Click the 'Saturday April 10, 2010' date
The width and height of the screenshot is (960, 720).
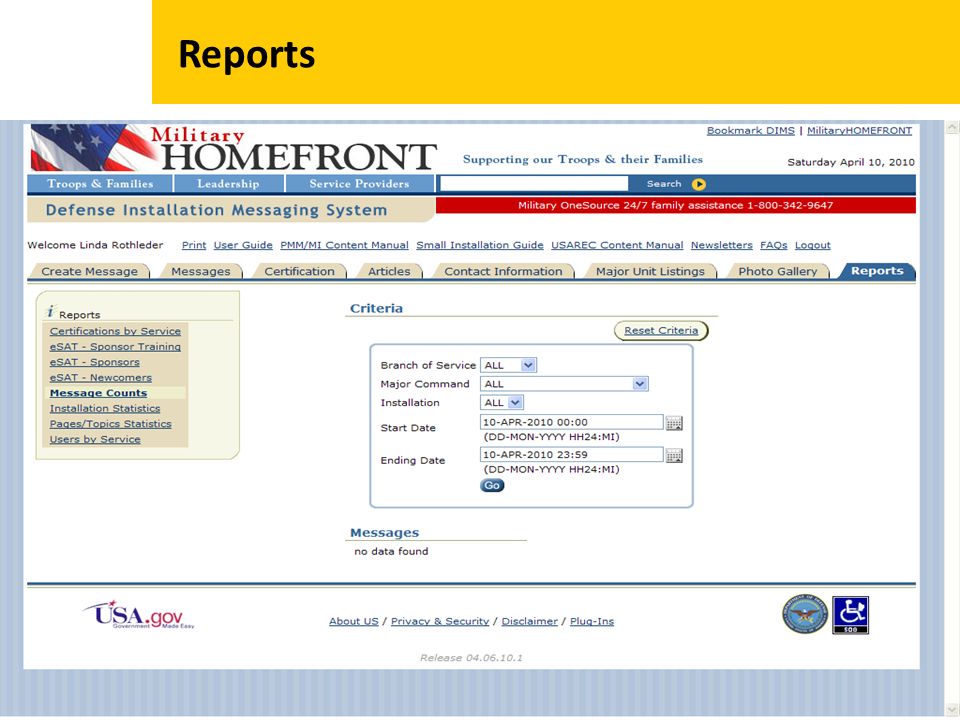850,162
